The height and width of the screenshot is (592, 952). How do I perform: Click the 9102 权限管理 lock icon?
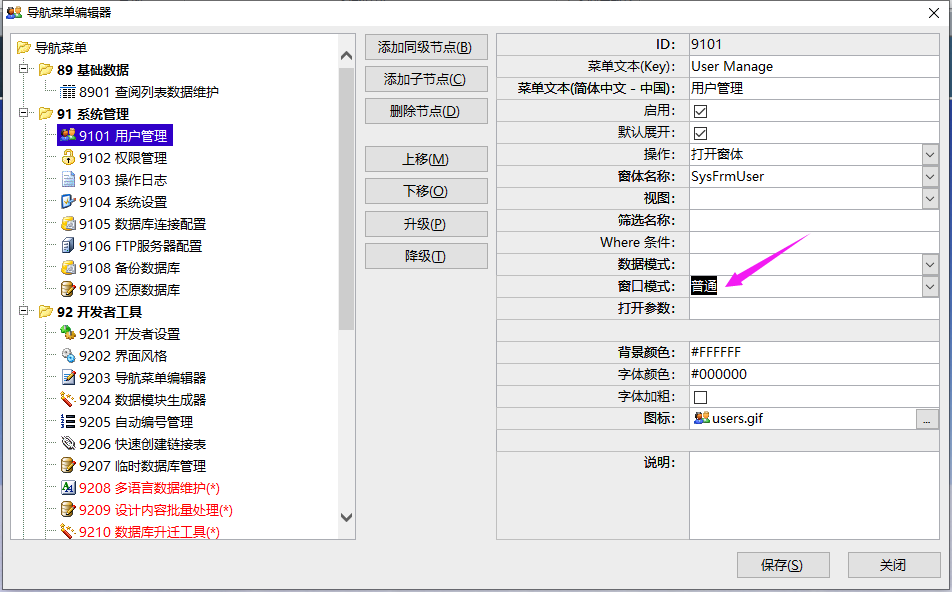click(68, 157)
